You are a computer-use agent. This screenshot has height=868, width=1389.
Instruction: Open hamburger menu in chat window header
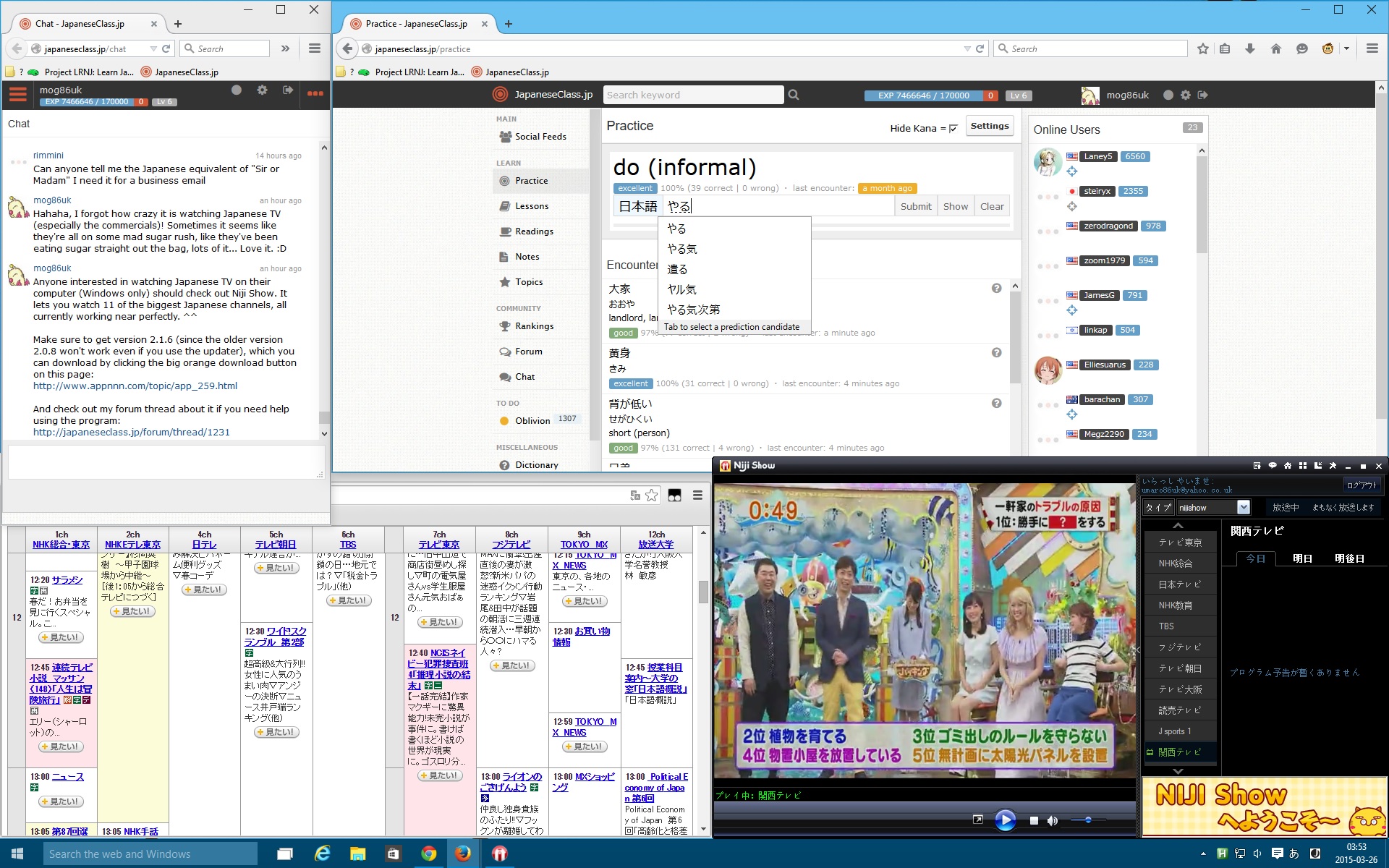pos(18,95)
